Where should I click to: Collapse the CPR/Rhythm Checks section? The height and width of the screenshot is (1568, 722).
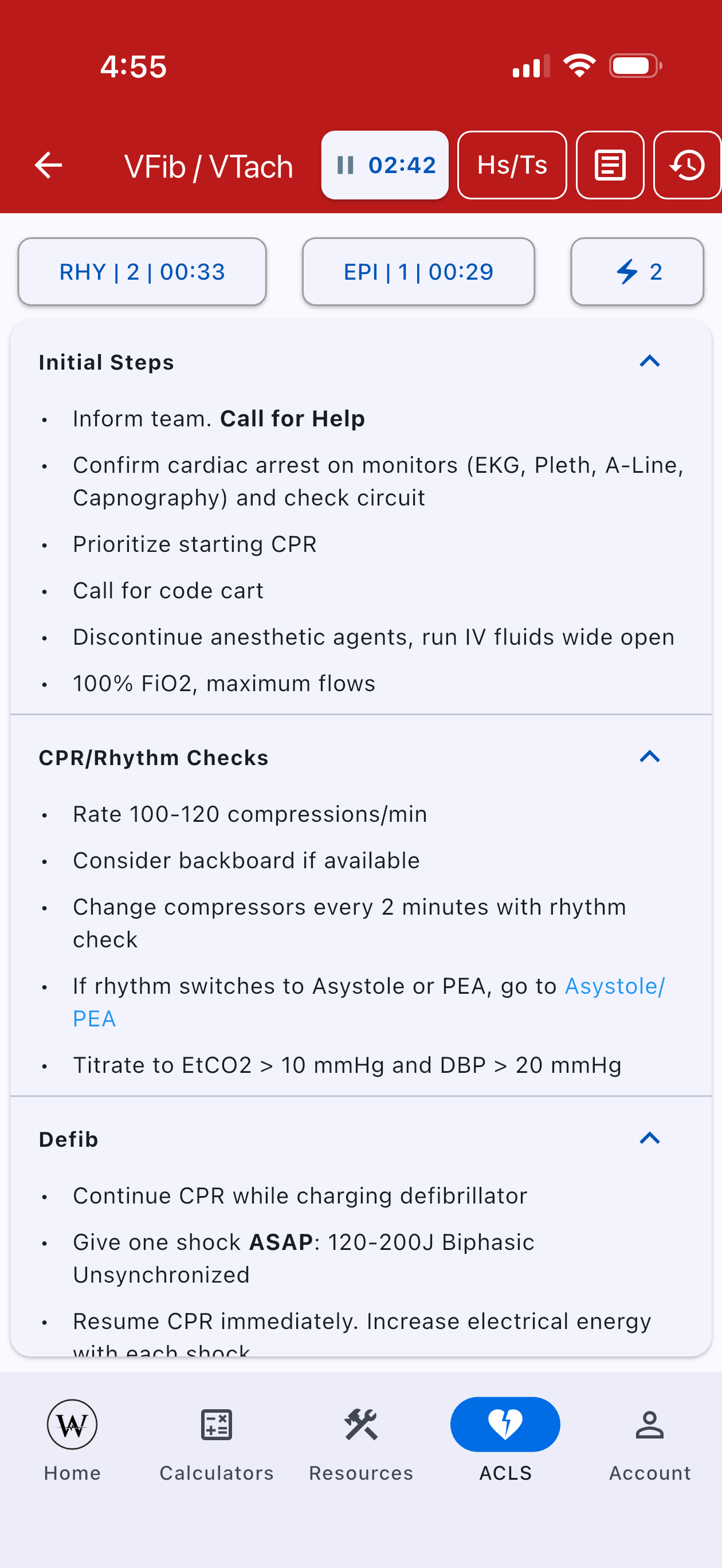coord(650,756)
